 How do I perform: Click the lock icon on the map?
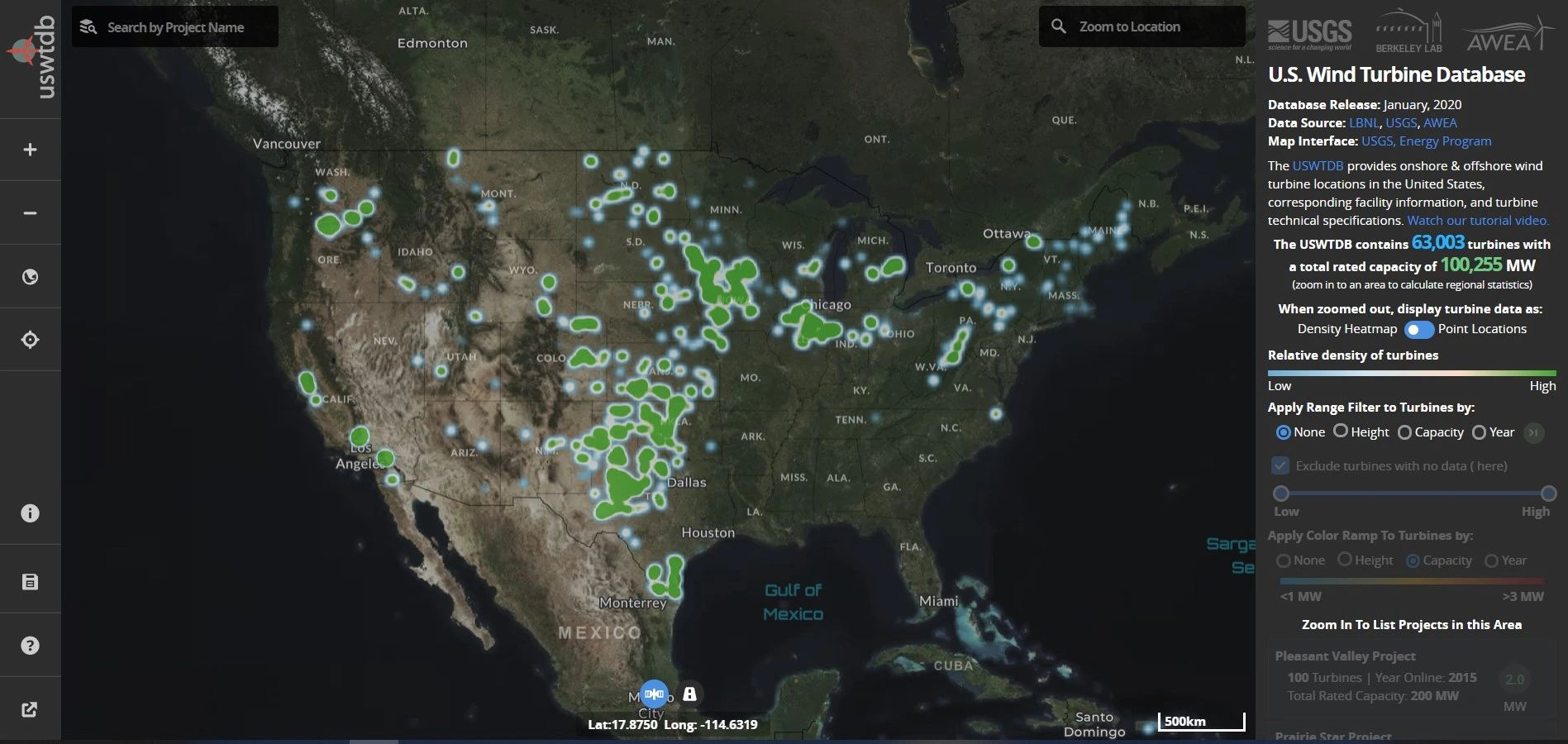click(689, 694)
